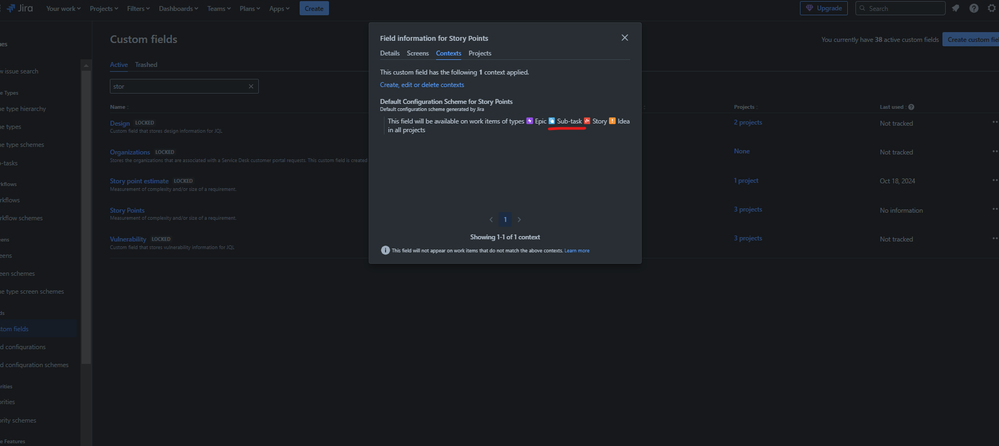The width and height of the screenshot is (999, 446).
Task: Go to next page arrow in dialog
Action: (x=519, y=219)
